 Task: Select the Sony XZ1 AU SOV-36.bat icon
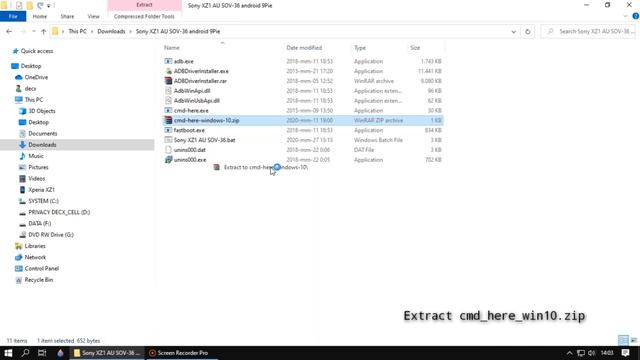click(x=168, y=140)
